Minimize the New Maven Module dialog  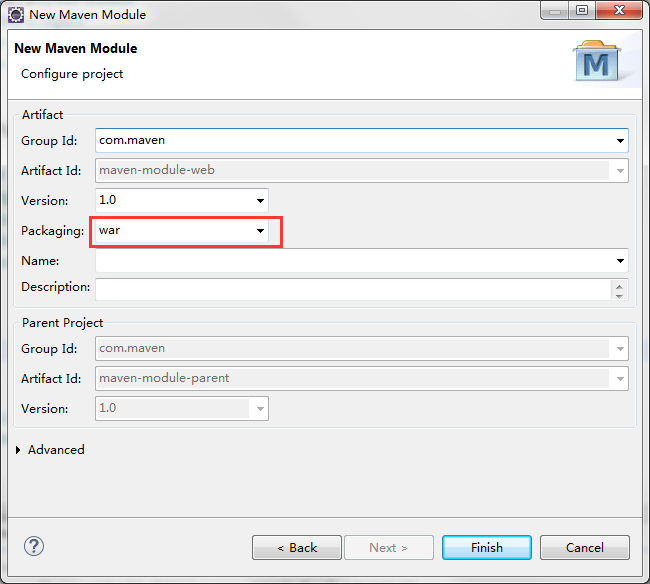555,10
